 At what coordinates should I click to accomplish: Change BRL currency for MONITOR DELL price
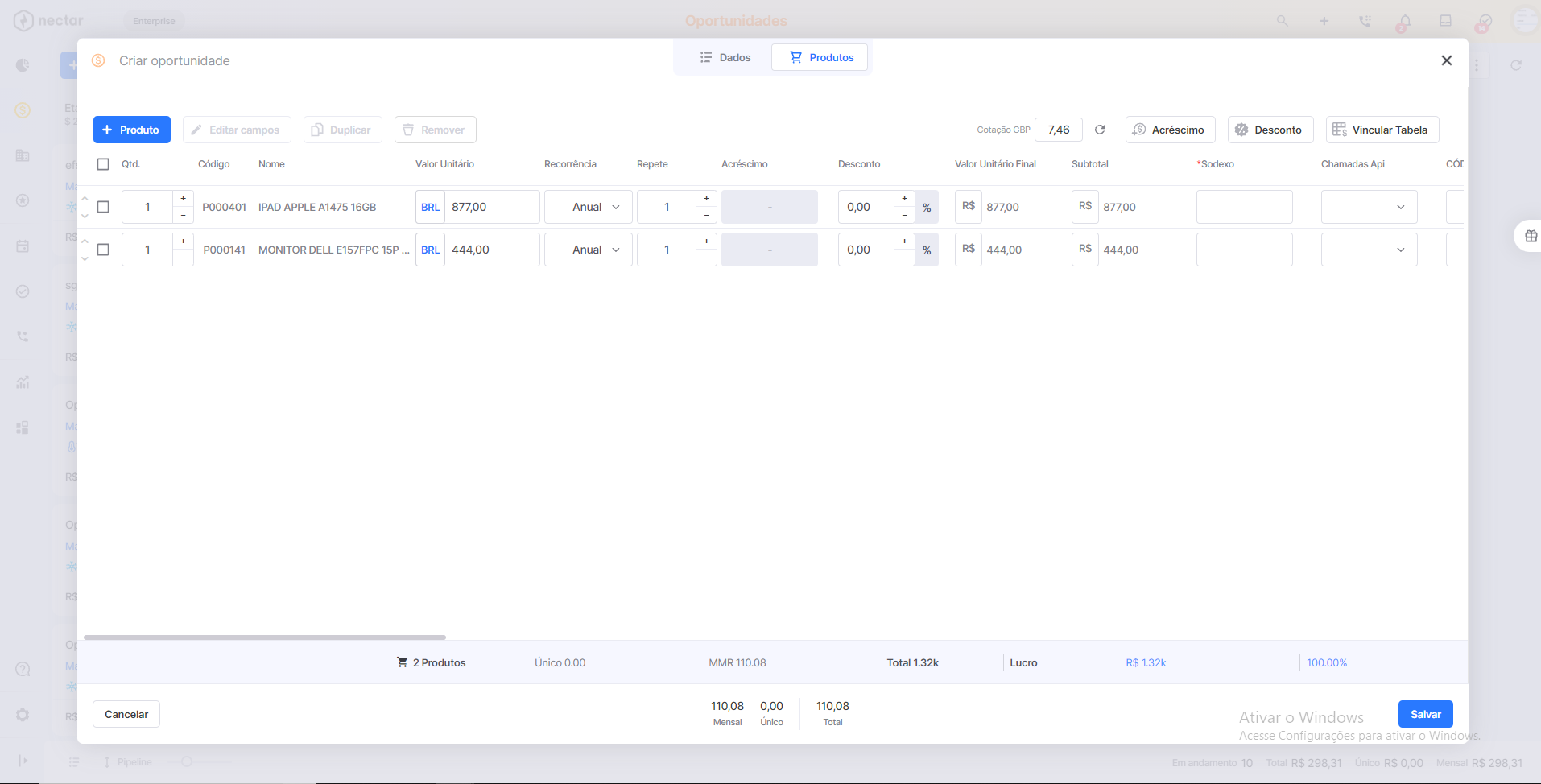[x=431, y=250]
